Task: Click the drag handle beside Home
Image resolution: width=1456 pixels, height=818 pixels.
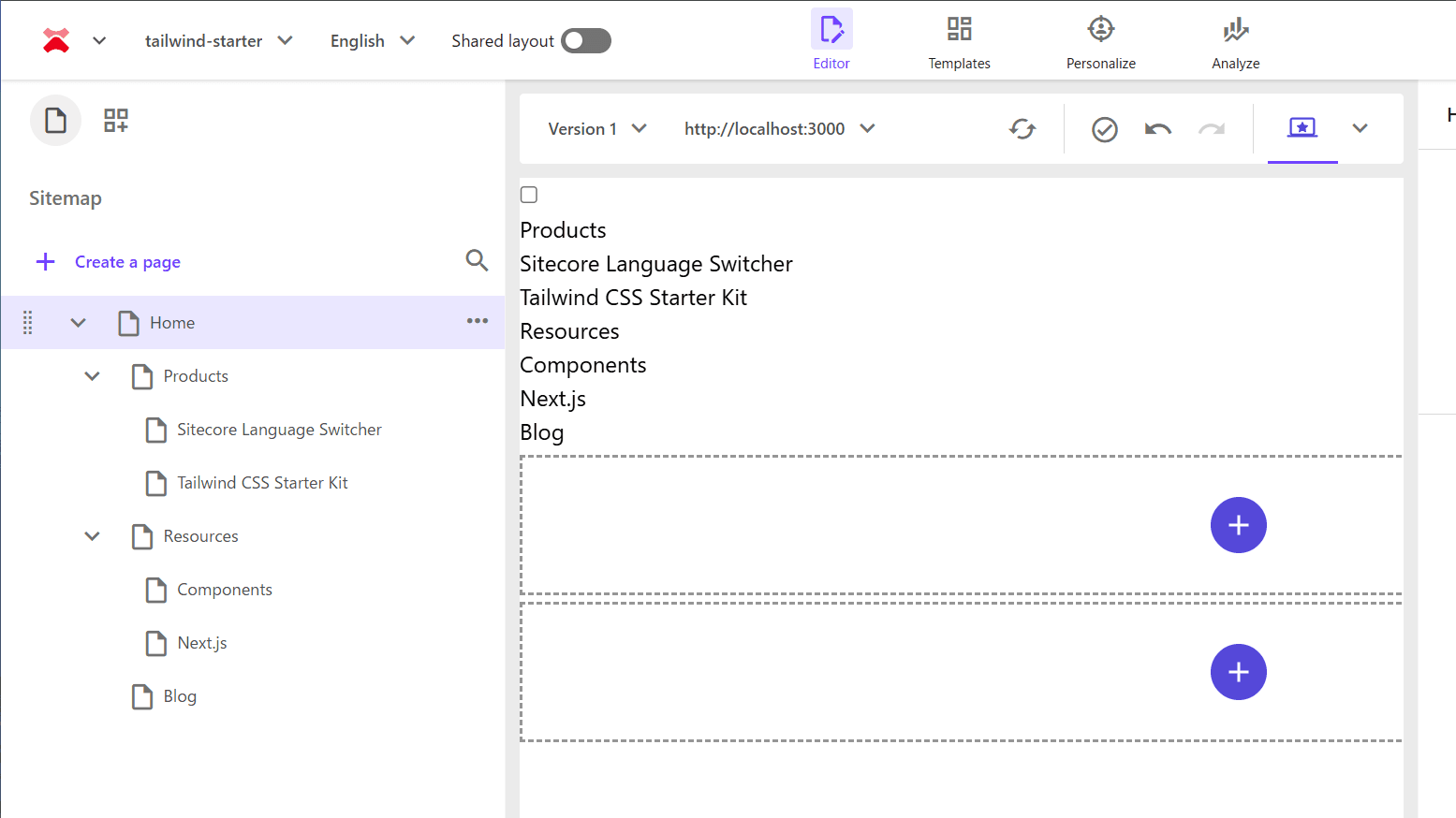Action: point(28,323)
